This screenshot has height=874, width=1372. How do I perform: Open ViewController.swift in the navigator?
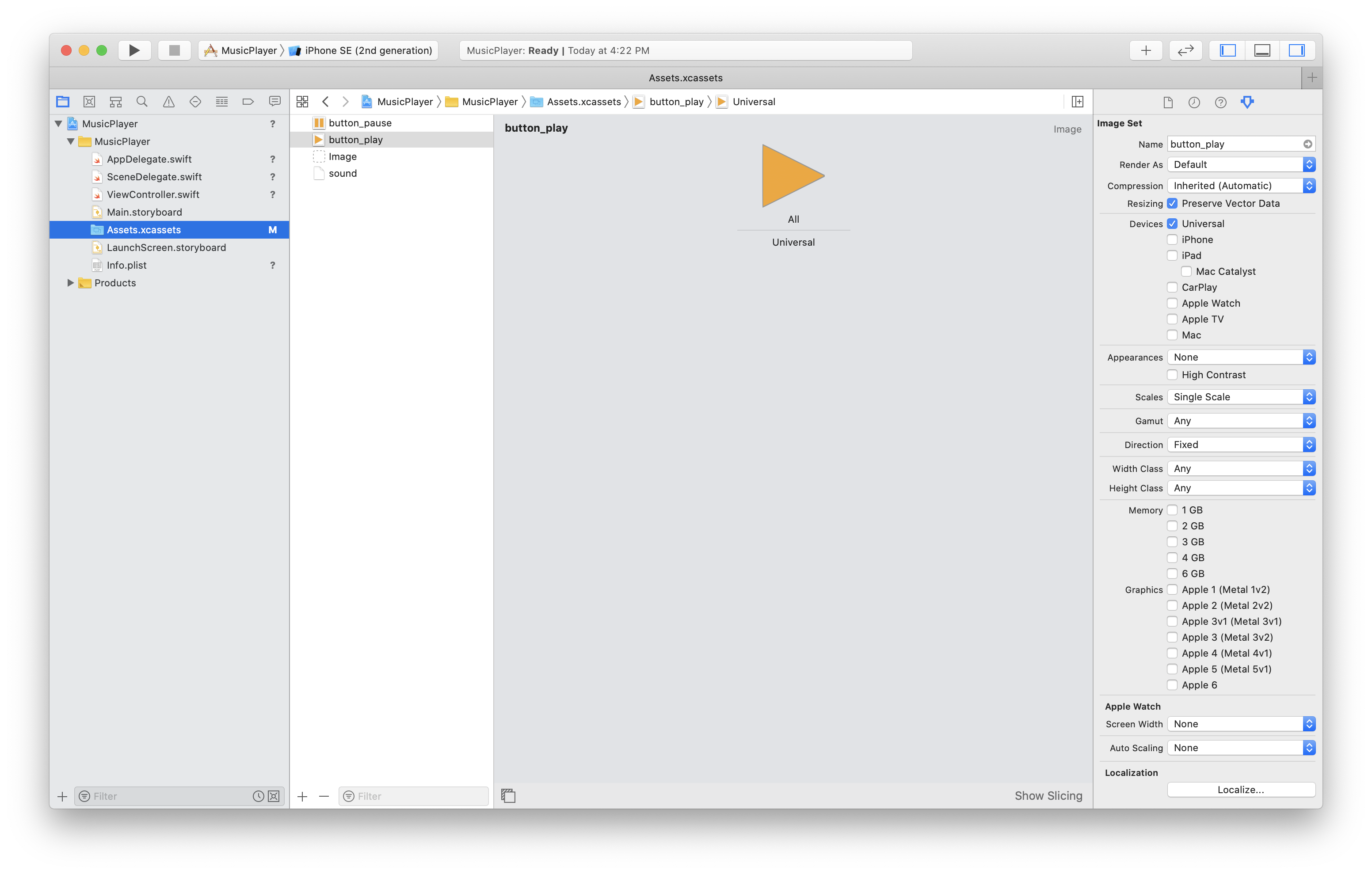[152, 194]
